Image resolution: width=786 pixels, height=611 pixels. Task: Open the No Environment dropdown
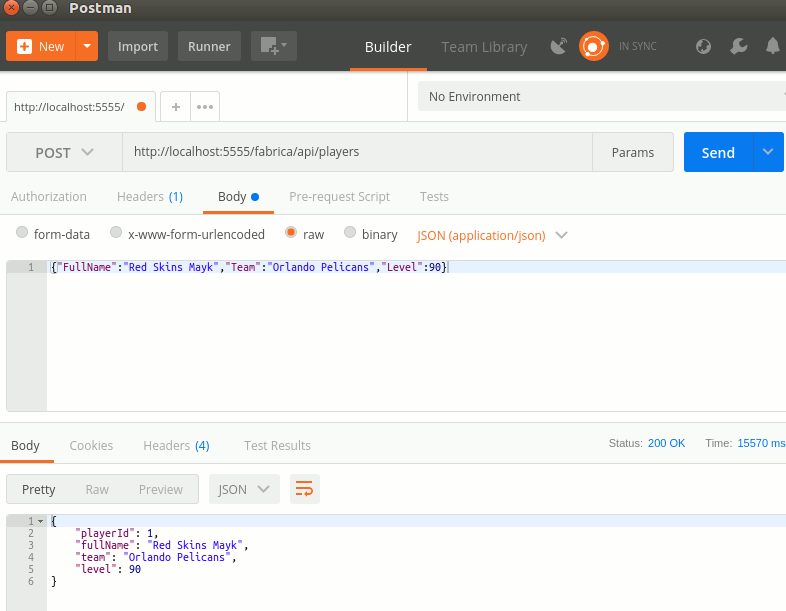tap(600, 97)
